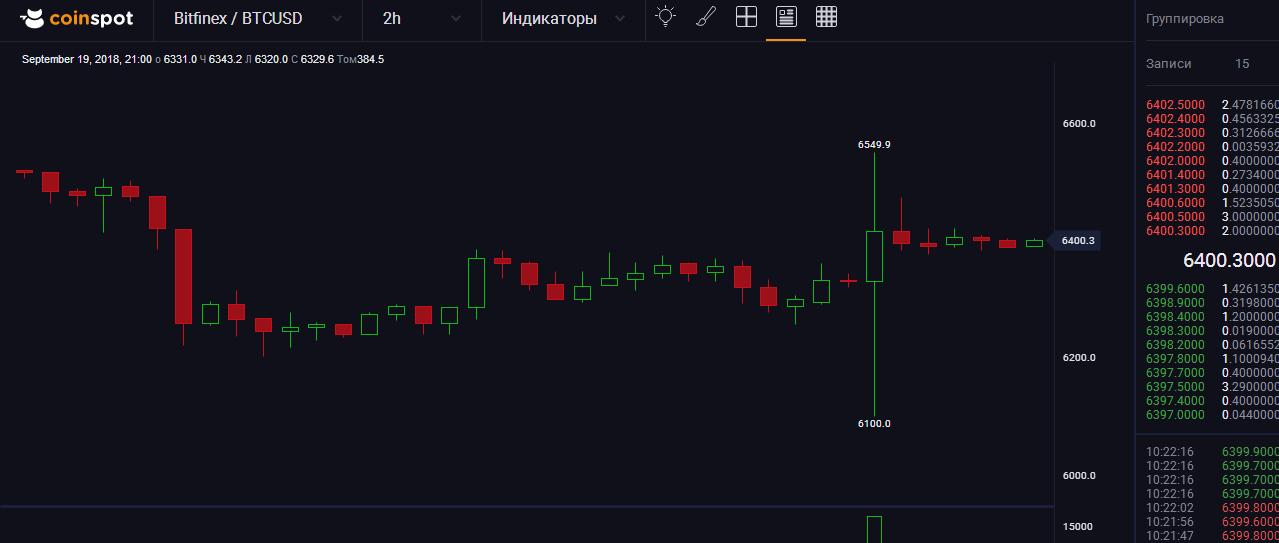Toggle the order book panel icon

(x=786, y=17)
